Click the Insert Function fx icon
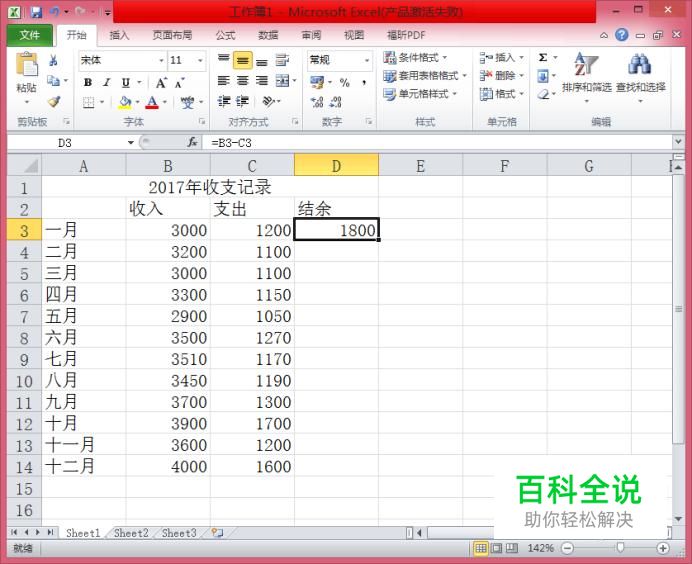The height and width of the screenshot is (564, 692). pos(192,143)
